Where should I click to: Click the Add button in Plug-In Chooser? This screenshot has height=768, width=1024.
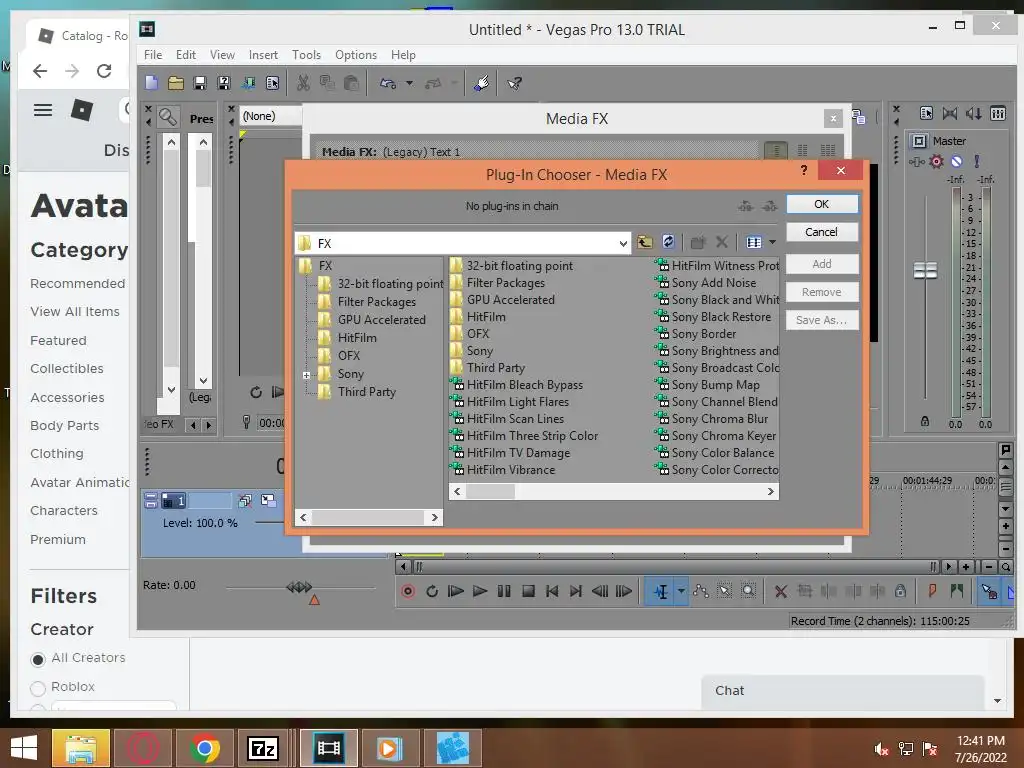(822, 264)
